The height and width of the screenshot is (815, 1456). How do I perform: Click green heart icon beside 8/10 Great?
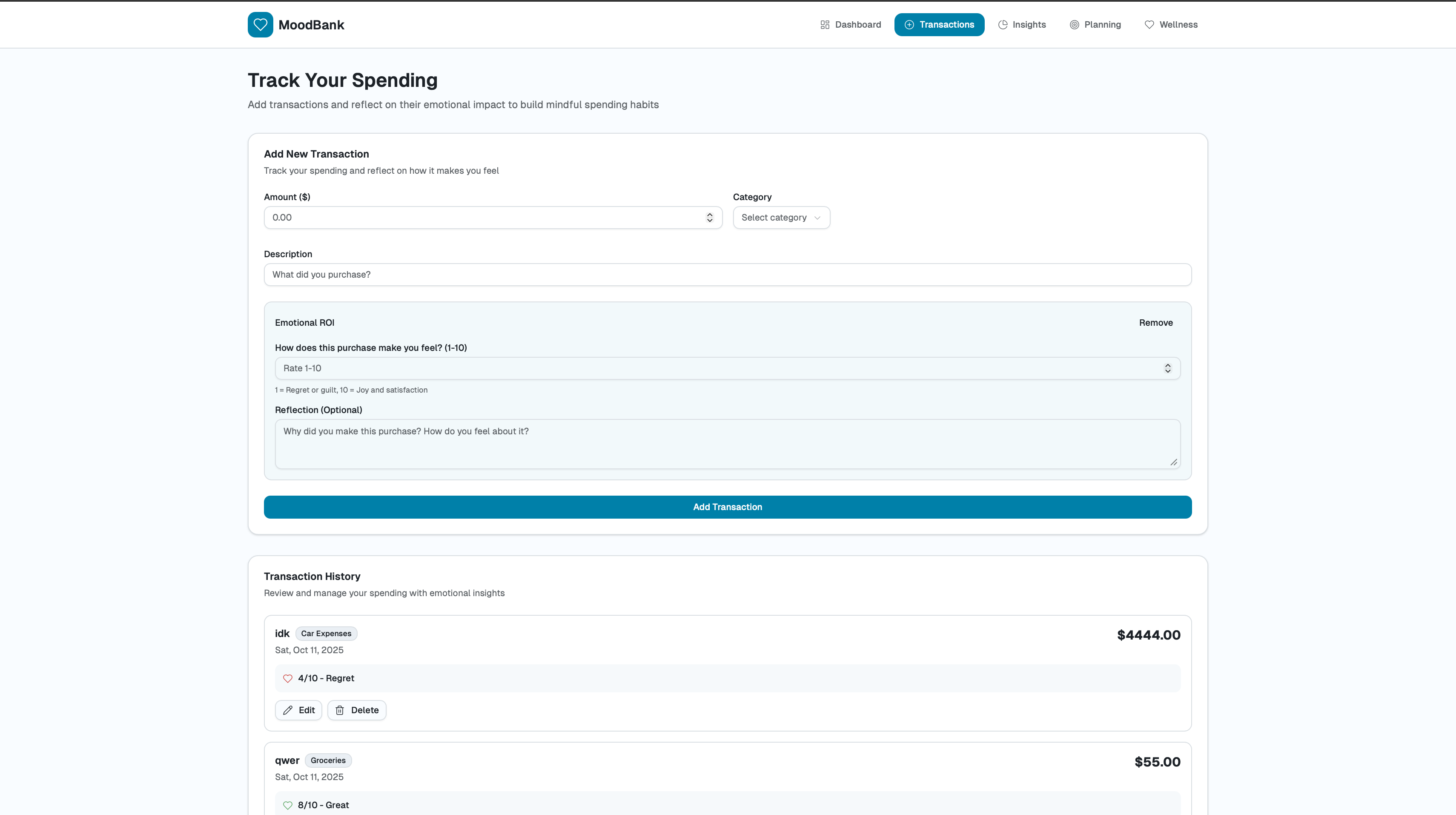(288, 805)
